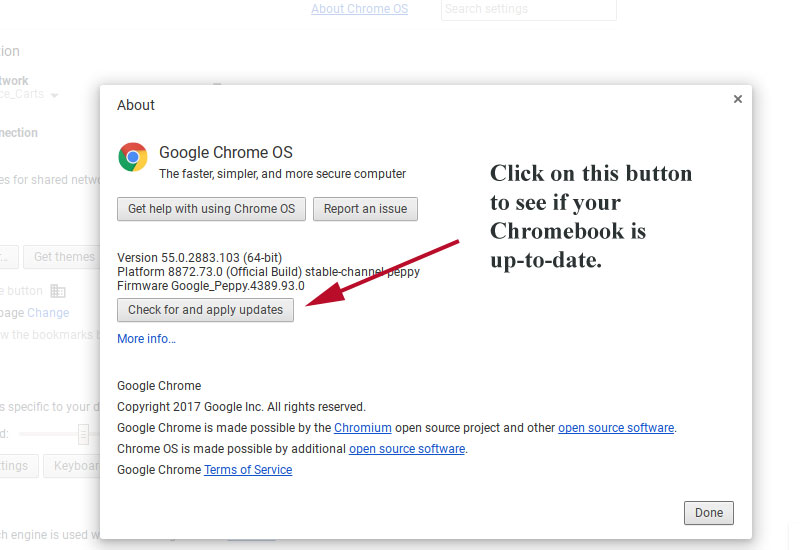Open Google Chrome Terms of Service link

click(248, 469)
